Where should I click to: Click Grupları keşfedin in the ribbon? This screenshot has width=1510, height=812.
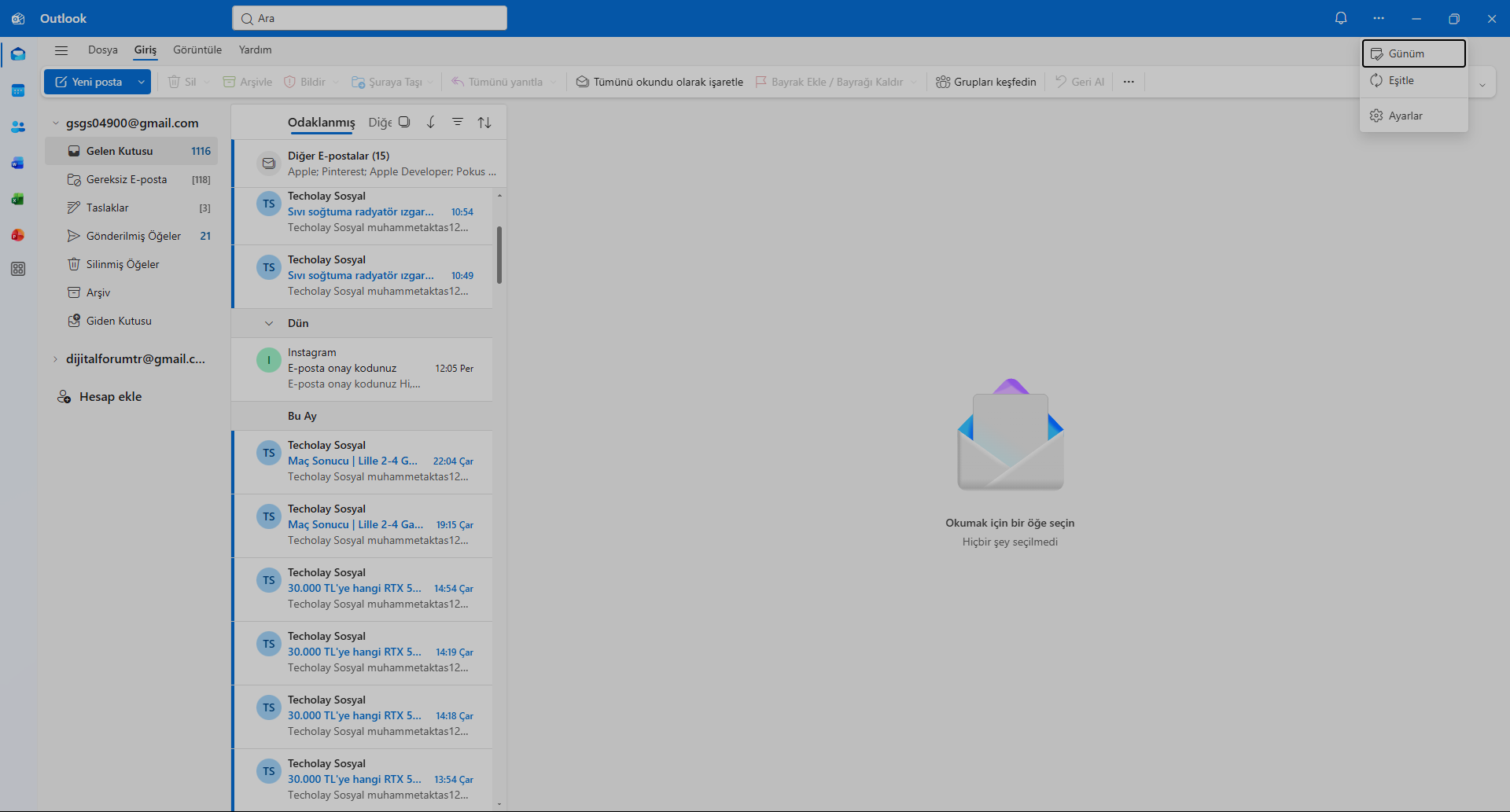(x=986, y=82)
